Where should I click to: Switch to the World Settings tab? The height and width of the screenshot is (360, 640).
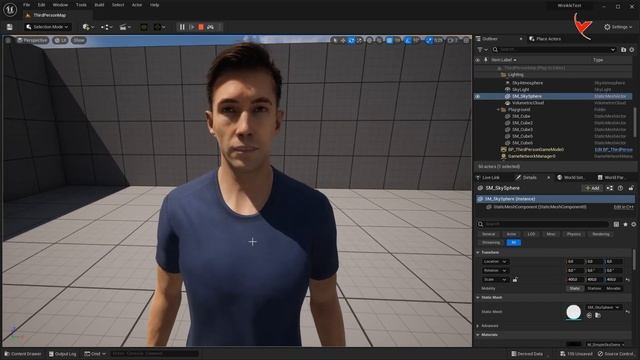tap(571, 178)
